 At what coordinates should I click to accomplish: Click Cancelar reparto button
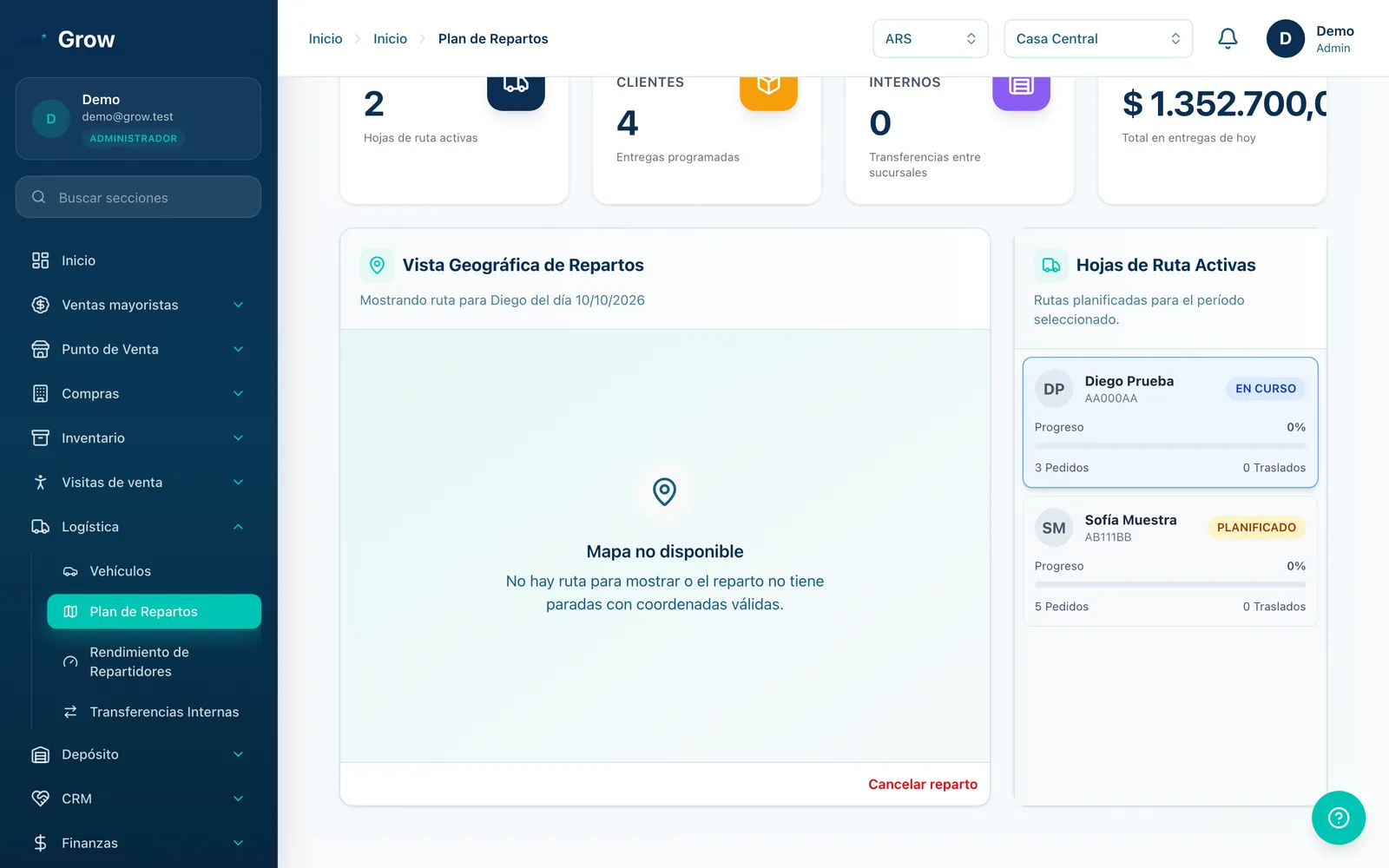tap(923, 784)
